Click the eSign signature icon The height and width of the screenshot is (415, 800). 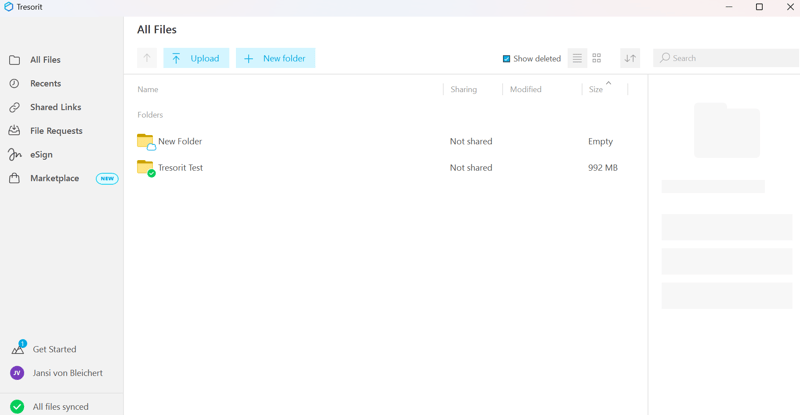14,155
